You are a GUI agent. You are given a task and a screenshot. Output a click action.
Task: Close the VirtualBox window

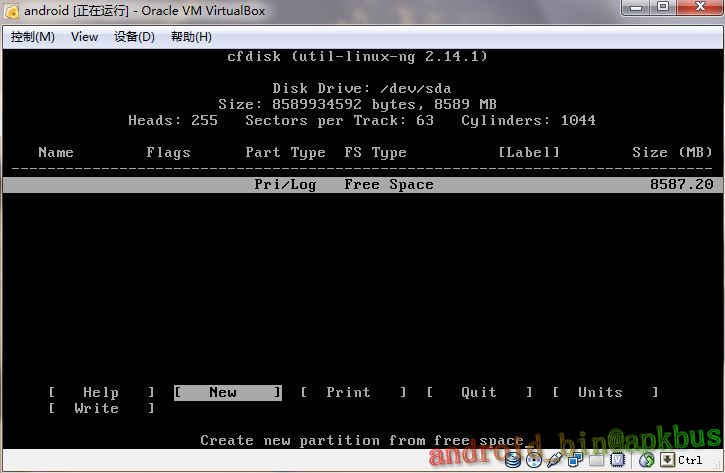tap(700, 7)
